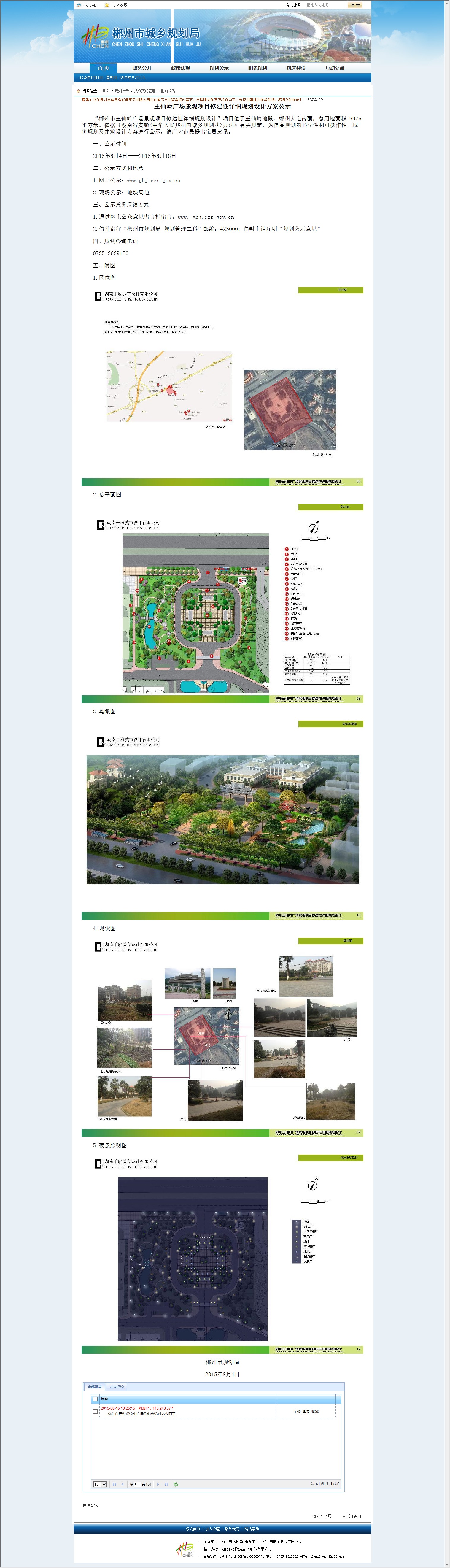This screenshot has height=1568, width=450.
Task: Click 规划公示 in the breadcrumb
Action: [122, 91]
